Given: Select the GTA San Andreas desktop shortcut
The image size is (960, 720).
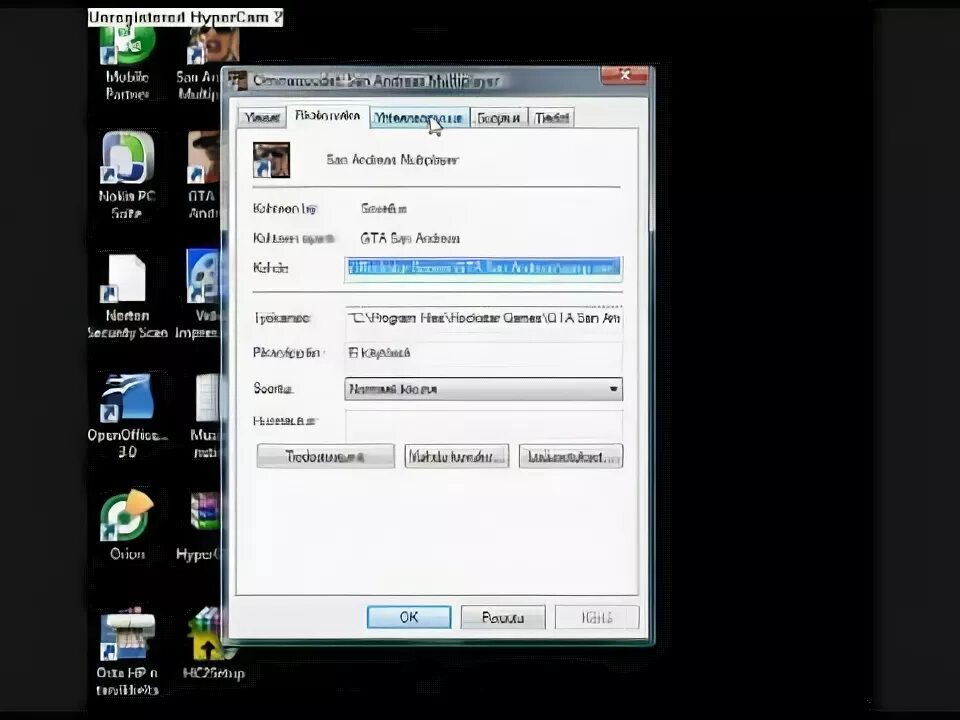Looking at the screenshot, I should click(x=203, y=175).
